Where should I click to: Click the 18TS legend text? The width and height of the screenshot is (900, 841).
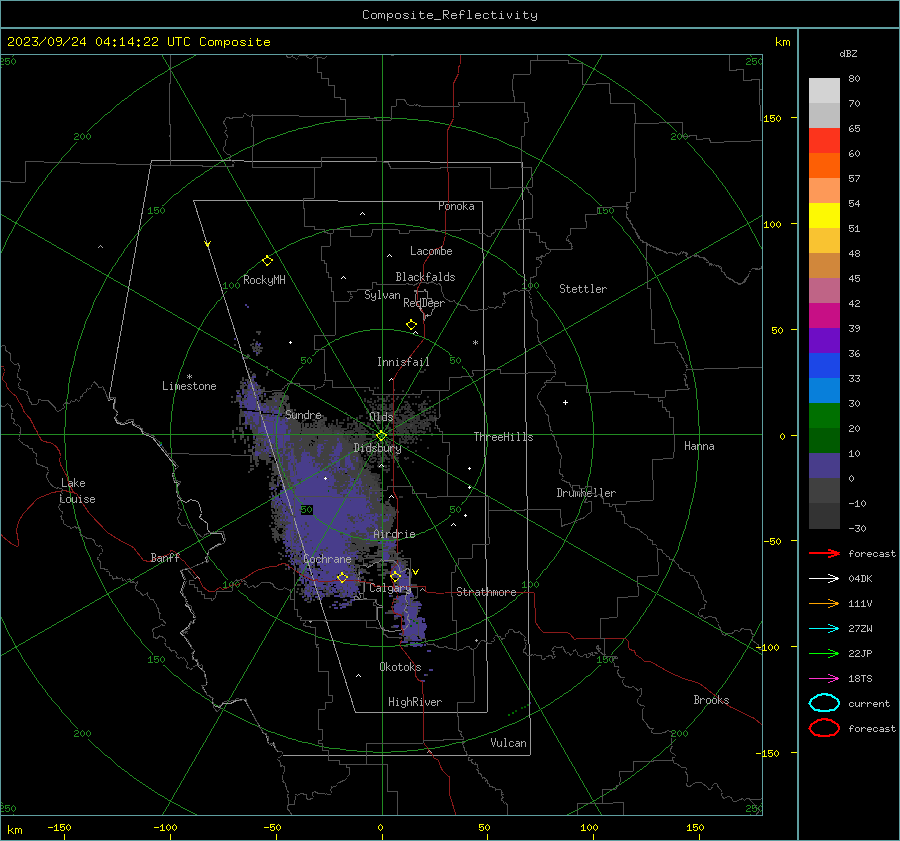(x=860, y=679)
